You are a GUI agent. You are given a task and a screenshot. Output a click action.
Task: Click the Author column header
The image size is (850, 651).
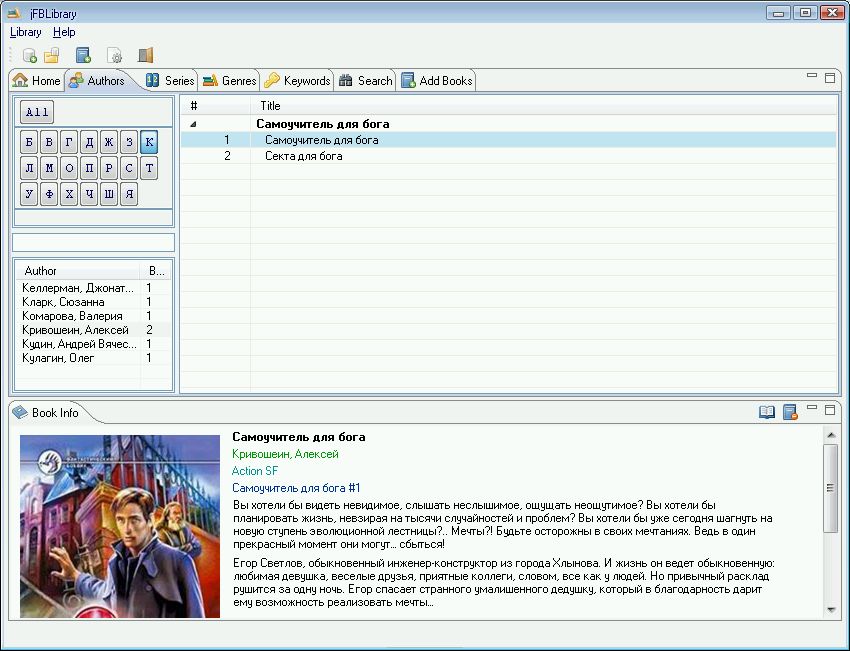click(78, 271)
